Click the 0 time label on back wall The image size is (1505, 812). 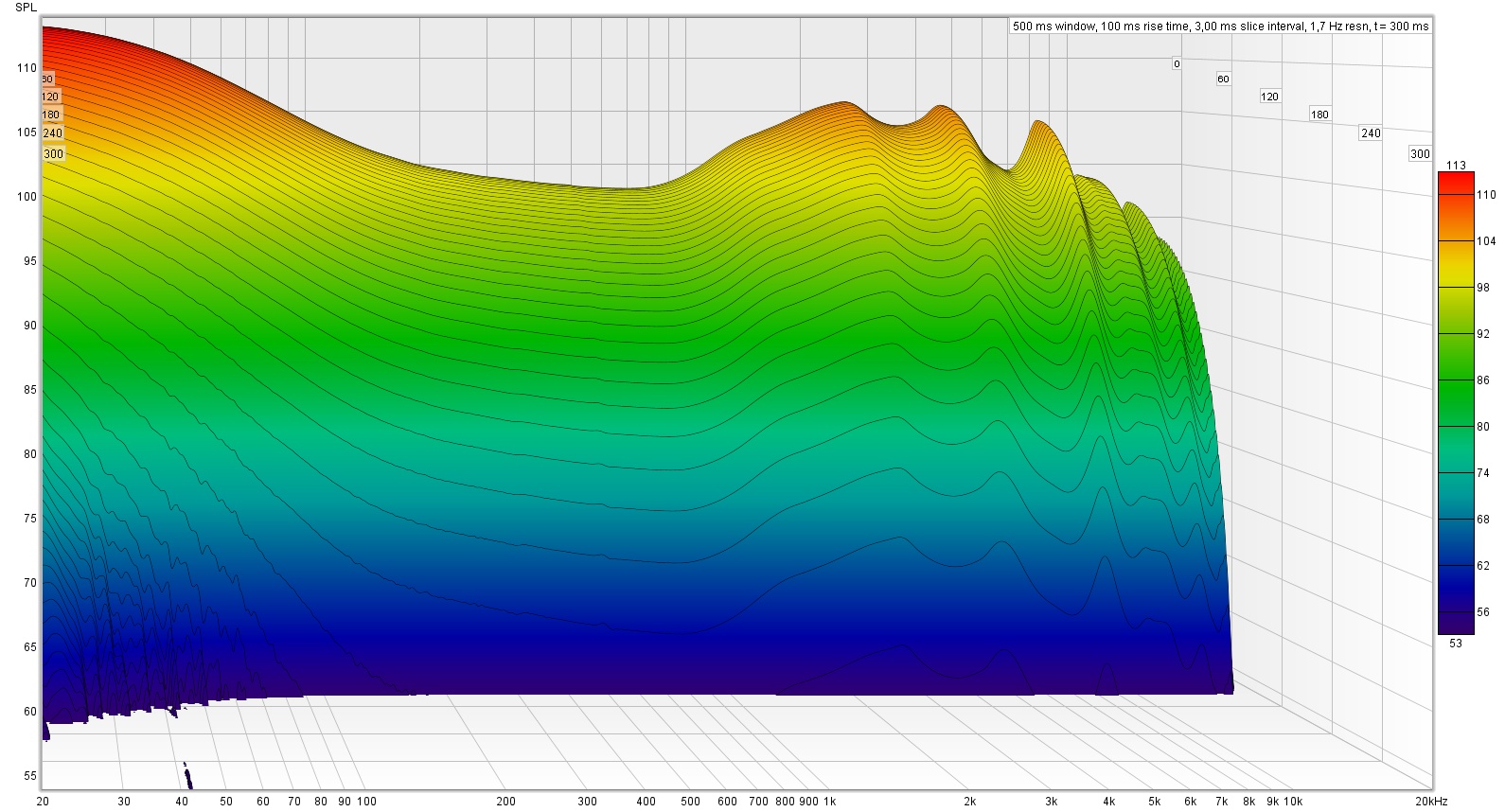1177,64
